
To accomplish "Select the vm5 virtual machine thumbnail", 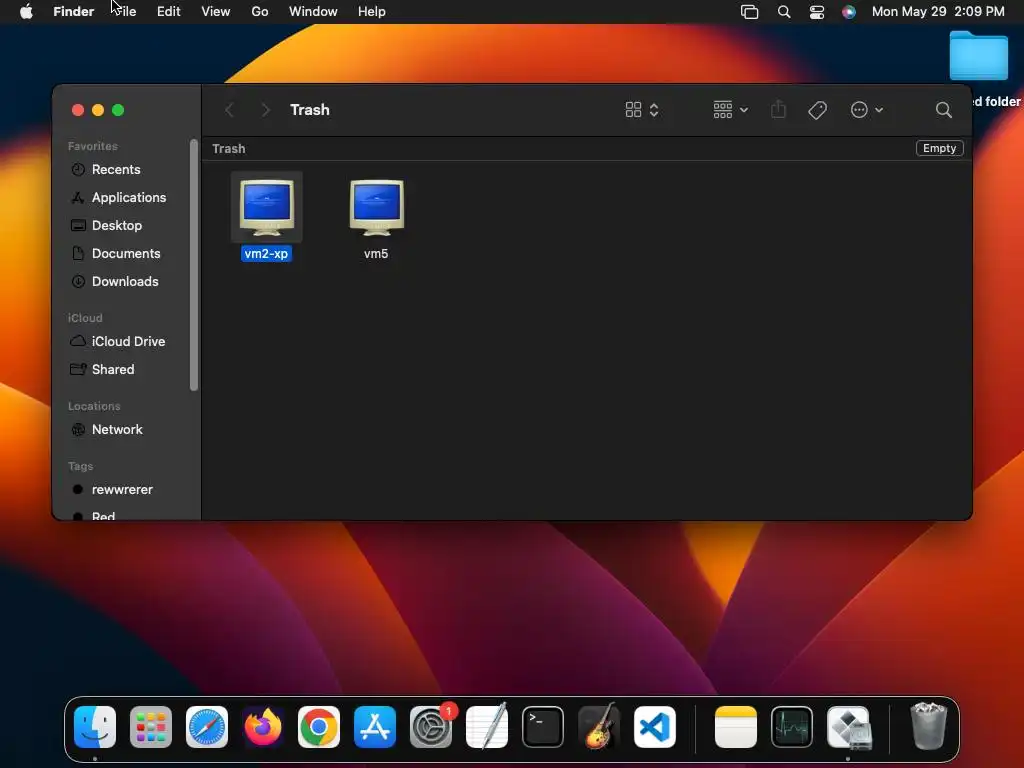I will pyautogui.click(x=377, y=207).
